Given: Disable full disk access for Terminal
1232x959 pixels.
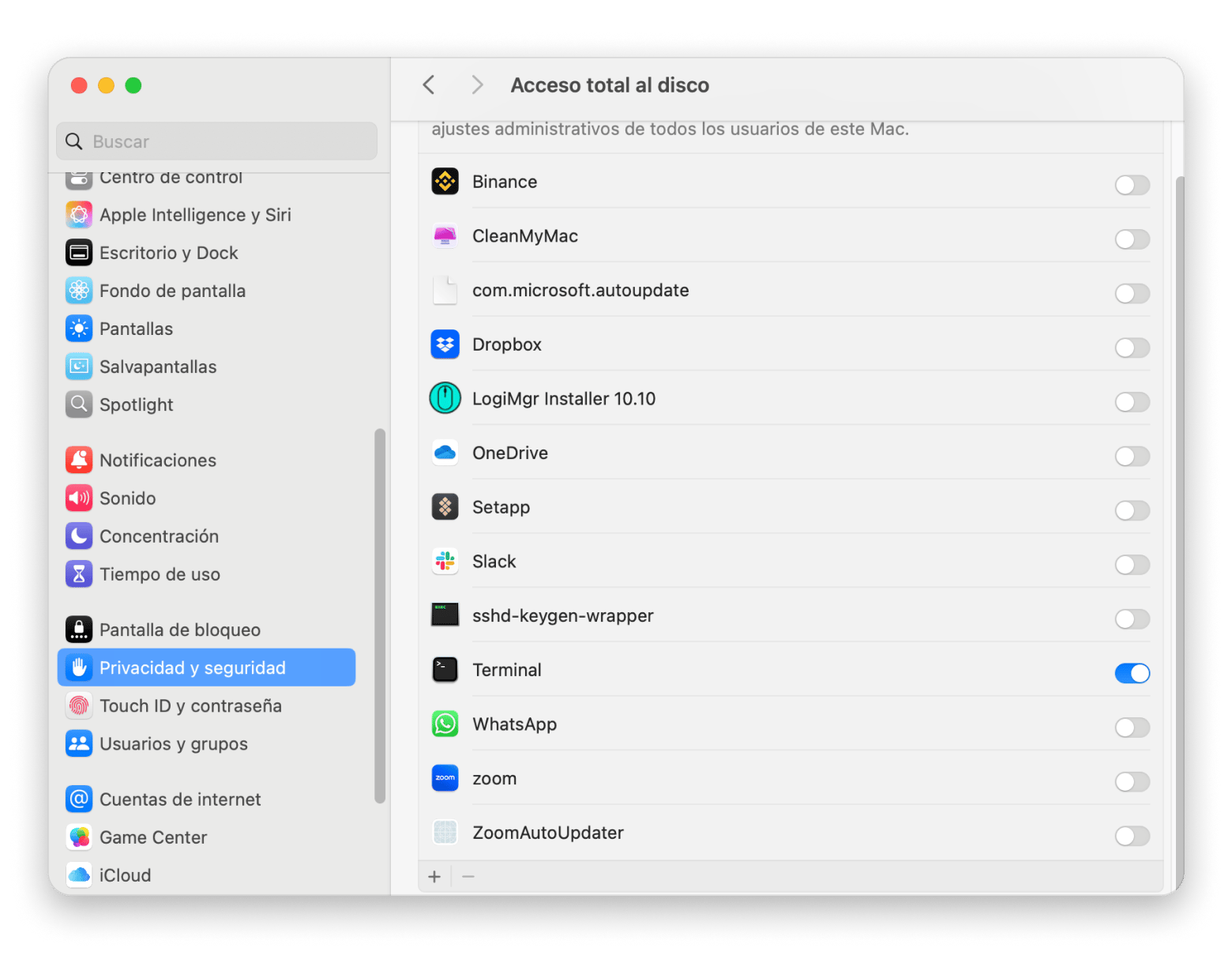Looking at the screenshot, I should coord(1132,673).
